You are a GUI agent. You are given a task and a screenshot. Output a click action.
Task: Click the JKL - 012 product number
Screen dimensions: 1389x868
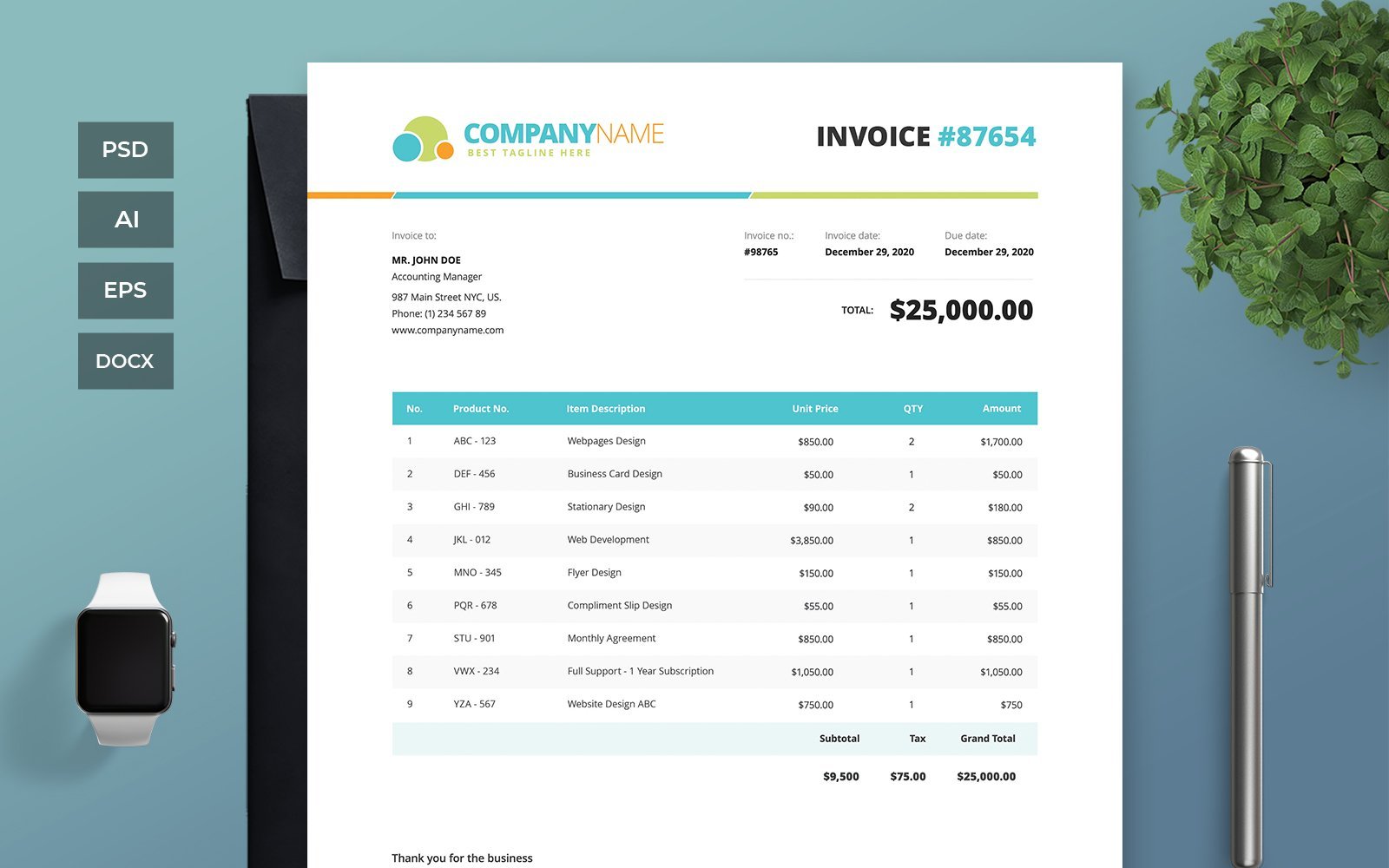472,540
